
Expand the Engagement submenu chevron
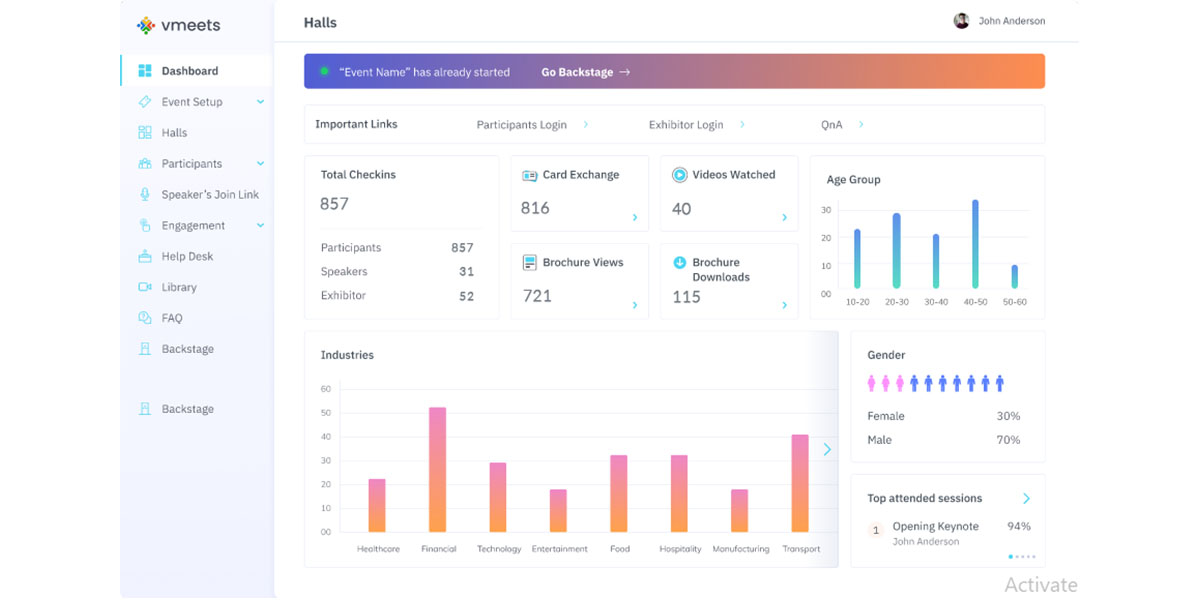(260, 226)
